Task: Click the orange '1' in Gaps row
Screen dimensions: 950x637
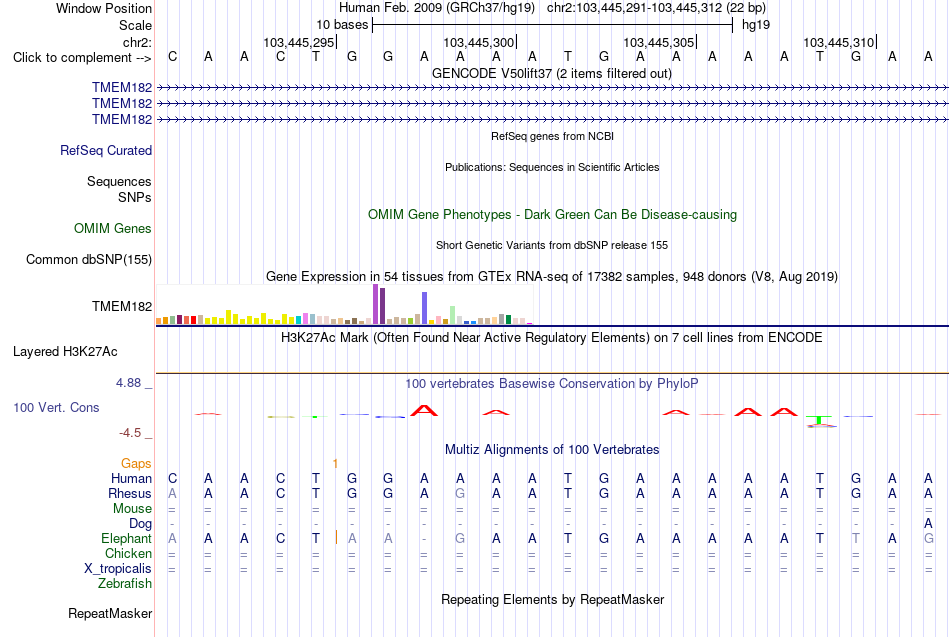Action: tap(335, 464)
